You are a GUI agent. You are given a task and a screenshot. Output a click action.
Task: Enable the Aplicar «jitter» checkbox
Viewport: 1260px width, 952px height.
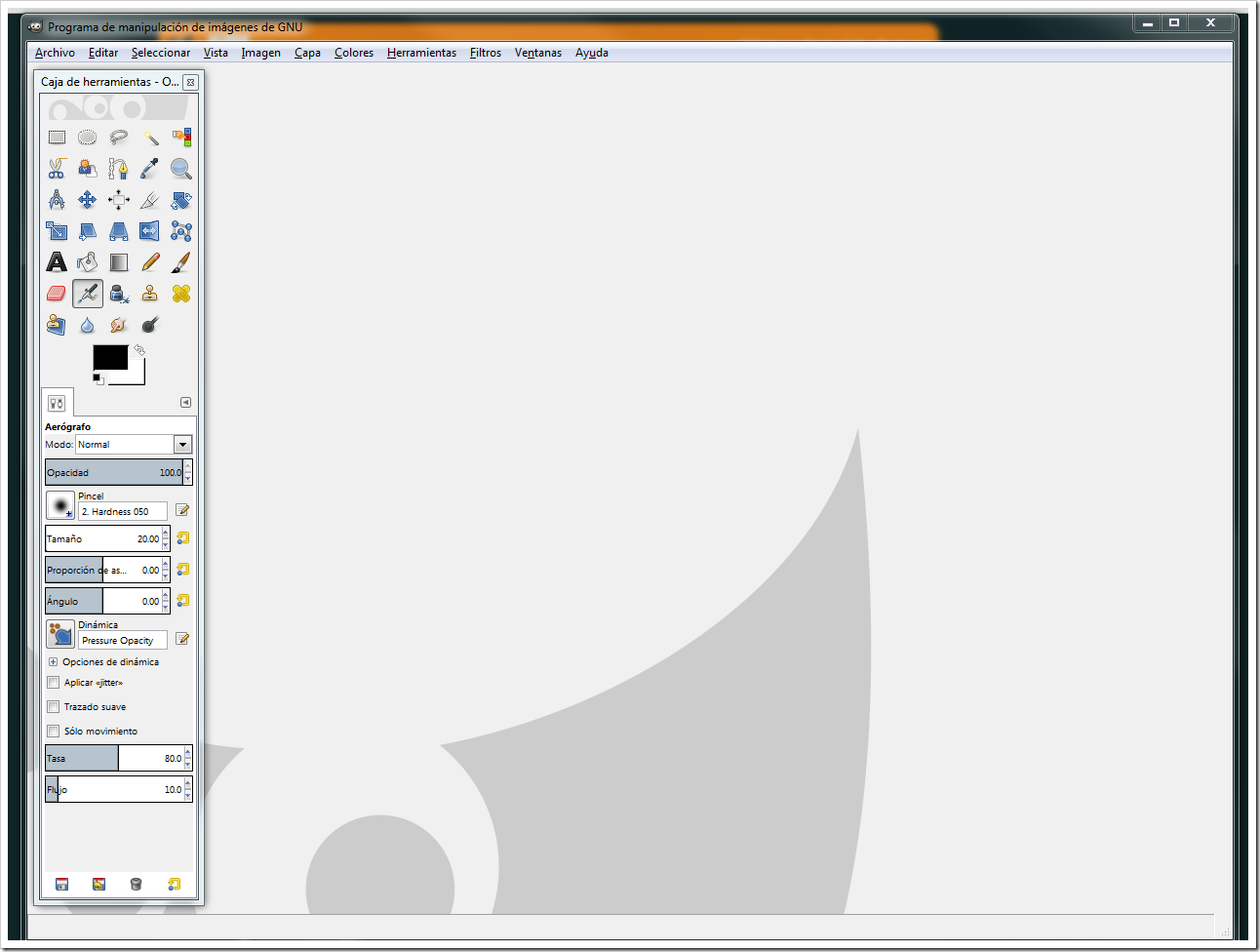(x=54, y=683)
